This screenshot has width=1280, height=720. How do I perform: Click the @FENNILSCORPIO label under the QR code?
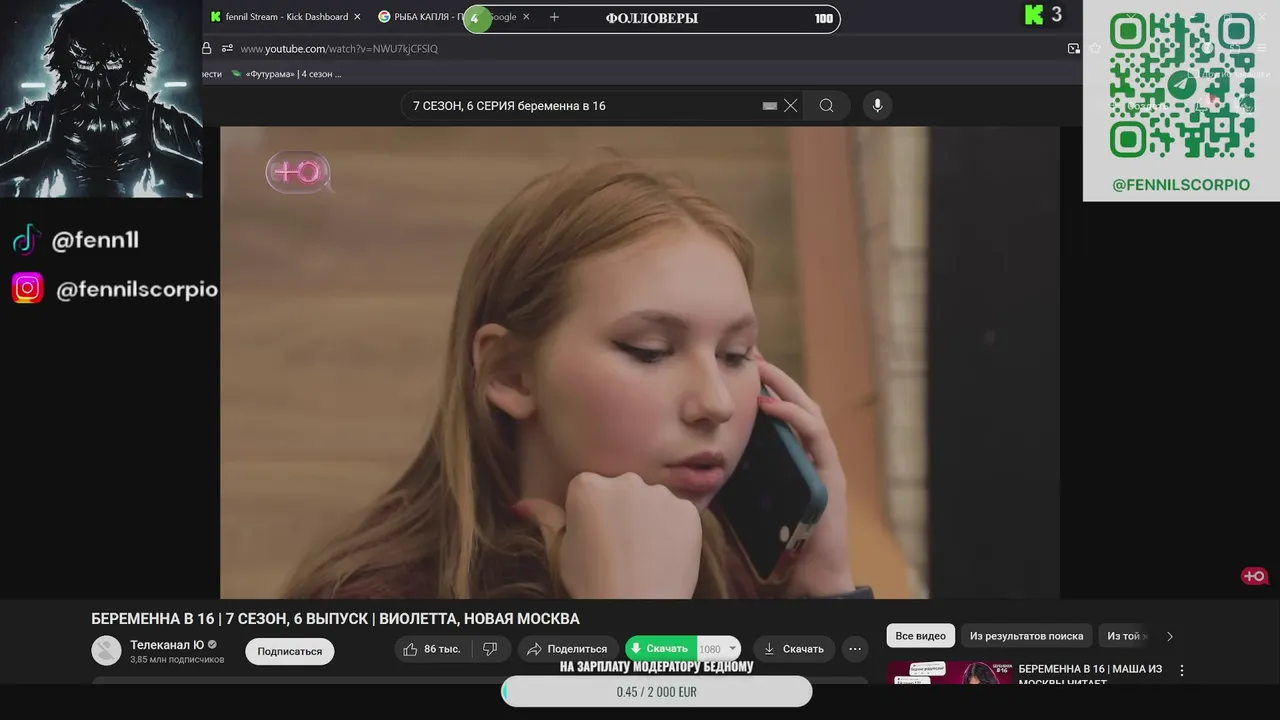pos(1181,185)
